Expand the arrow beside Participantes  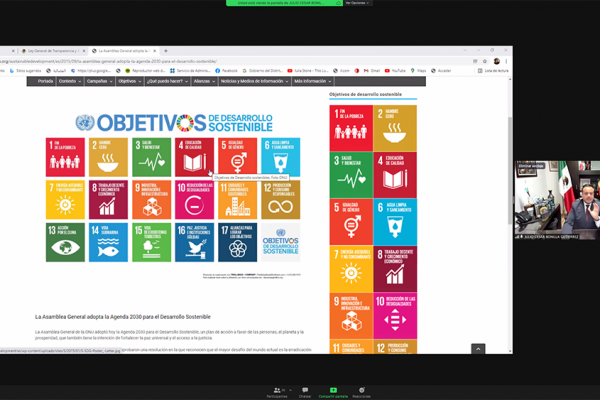click(x=290, y=390)
